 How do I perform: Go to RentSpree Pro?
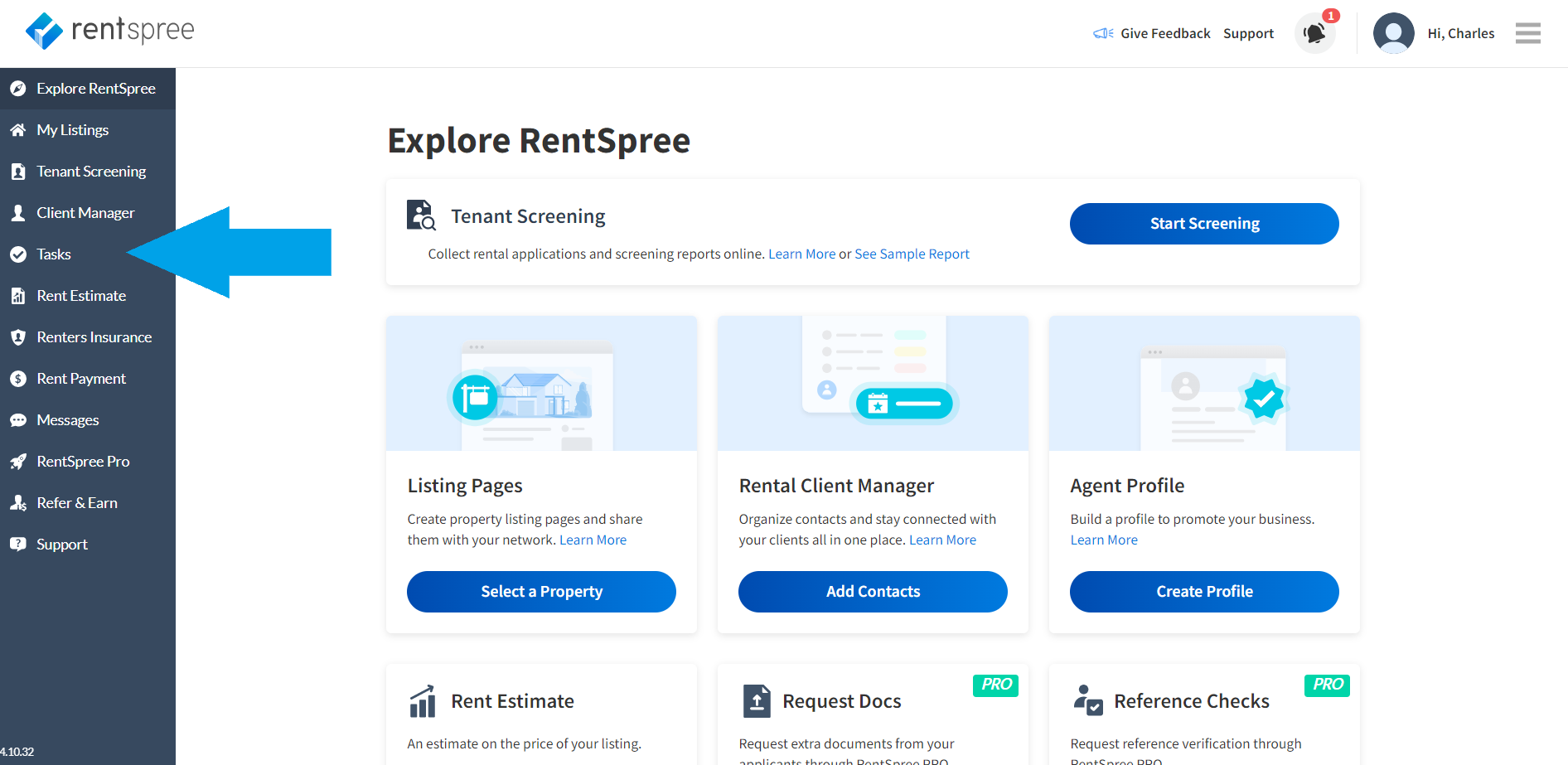pos(88,462)
